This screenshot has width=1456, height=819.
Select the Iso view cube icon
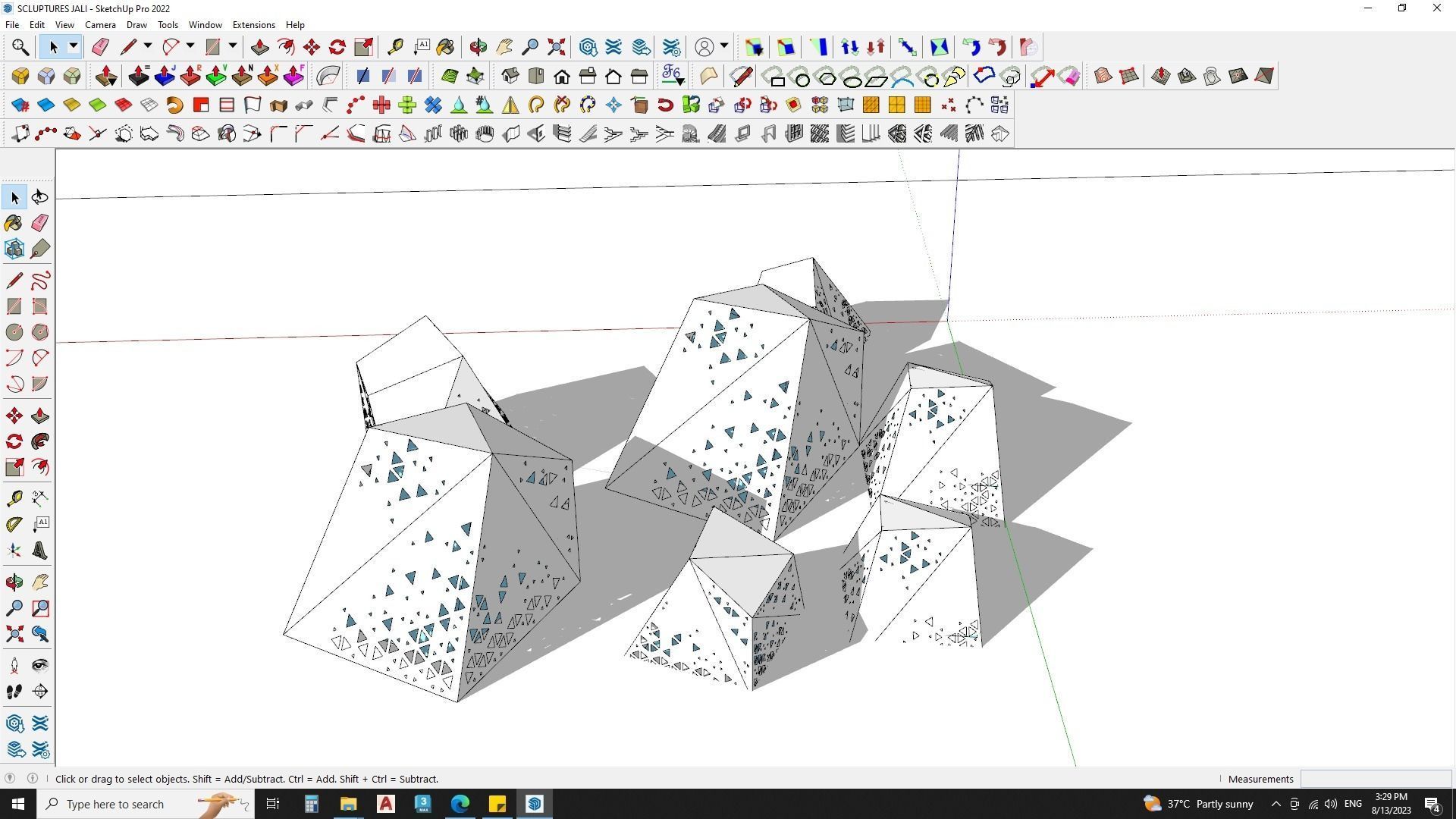pos(510,76)
